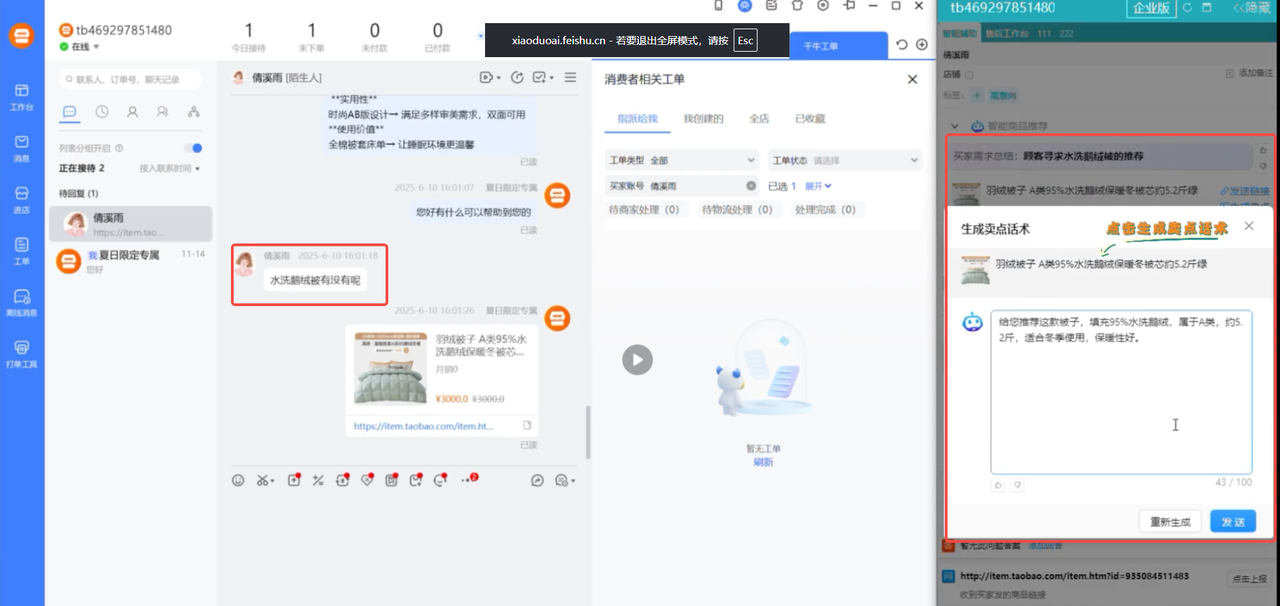This screenshot has height=606, width=1280.
Task: Click the 重新生成 regenerate button
Action: 1170,521
